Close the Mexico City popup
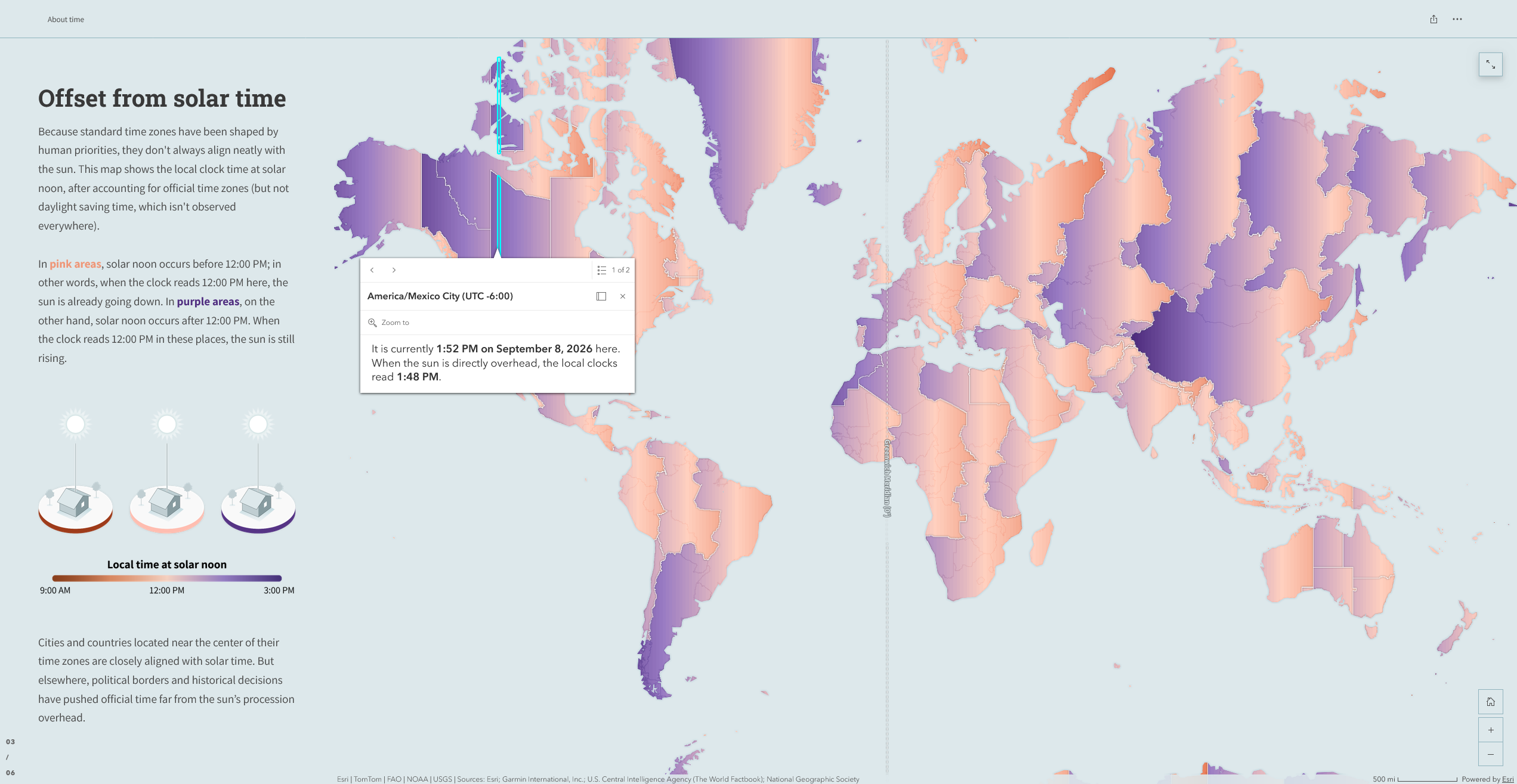This screenshot has width=1517, height=784. (x=623, y=296)
